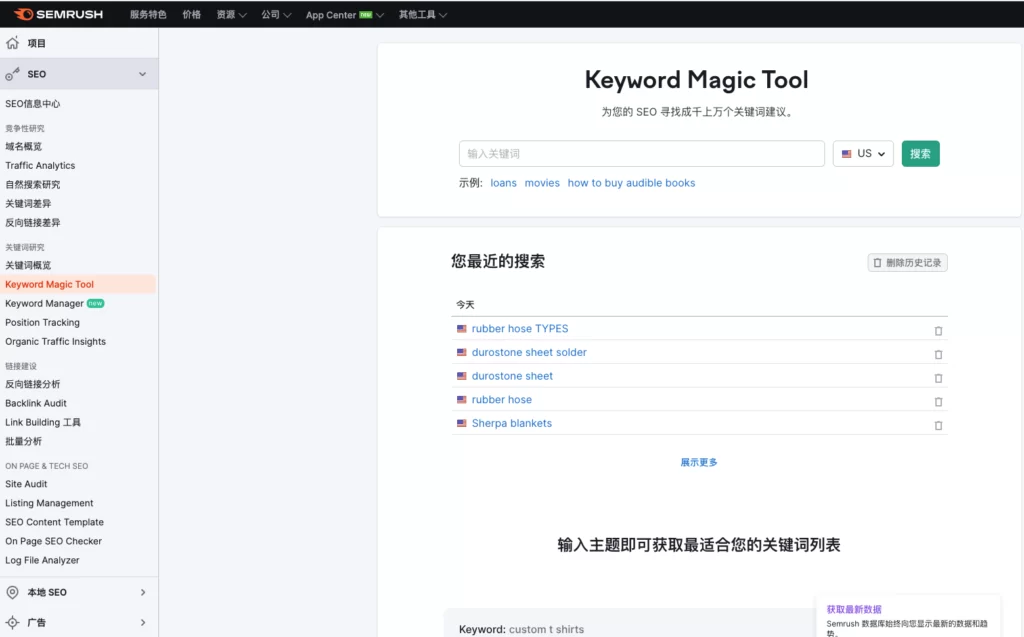The width and height of the screenshot is (1024, 637).
Task: Open 关键词概览
Action: tap(28, 265)
